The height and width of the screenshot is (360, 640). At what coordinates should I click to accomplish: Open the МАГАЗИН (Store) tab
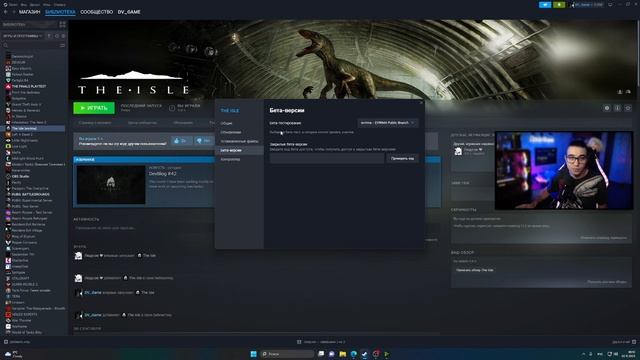29,12
